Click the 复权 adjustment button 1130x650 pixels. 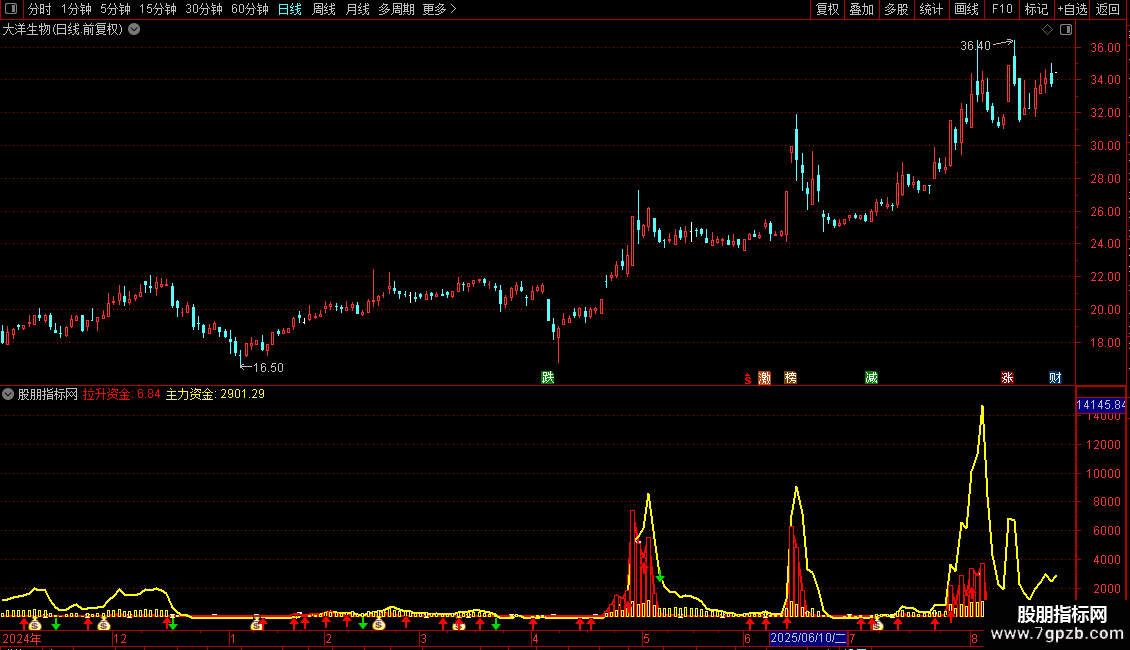click(x=827, y=9)
